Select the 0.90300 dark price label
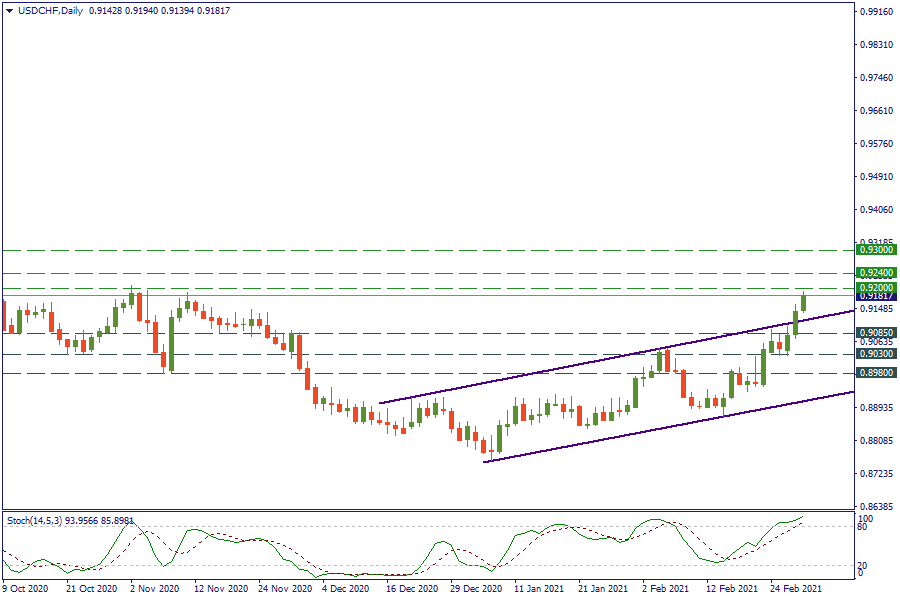The height and width of the screenshot is (600, 900). [x=876, y=354]
